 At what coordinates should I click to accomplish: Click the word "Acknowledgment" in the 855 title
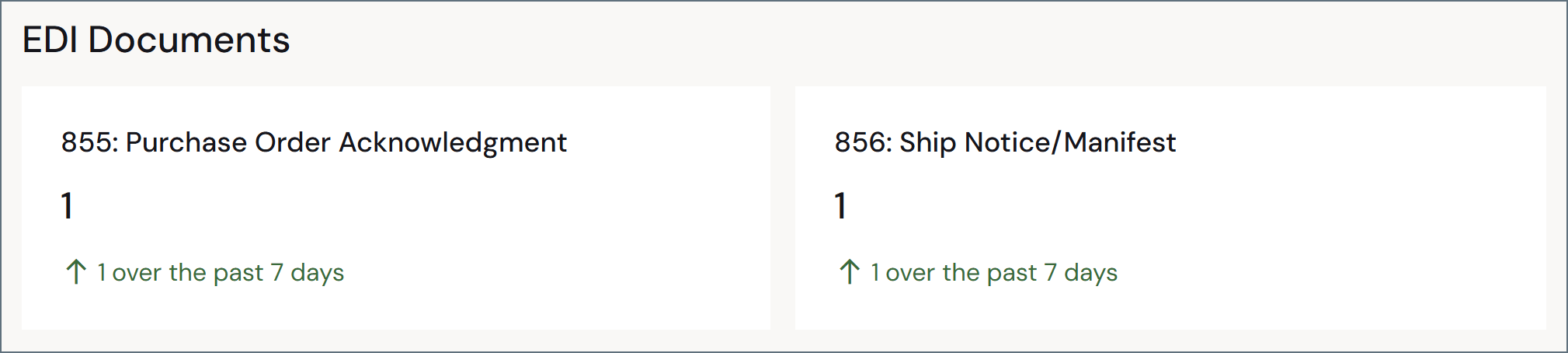coord(453,144)
